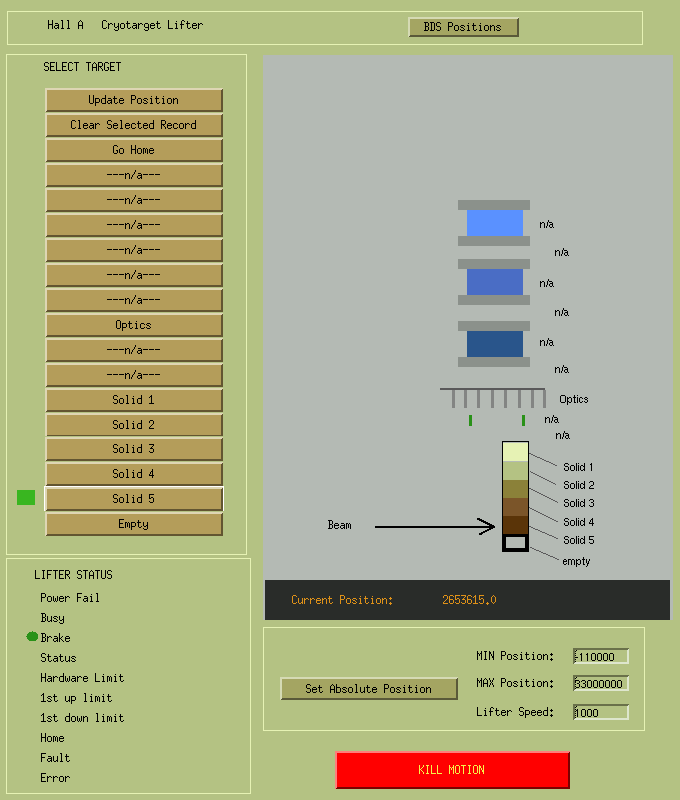Click the green Brake status indicator
This screenshot has width=680, height=800.
pyautogui.click(x=32, y=636)
